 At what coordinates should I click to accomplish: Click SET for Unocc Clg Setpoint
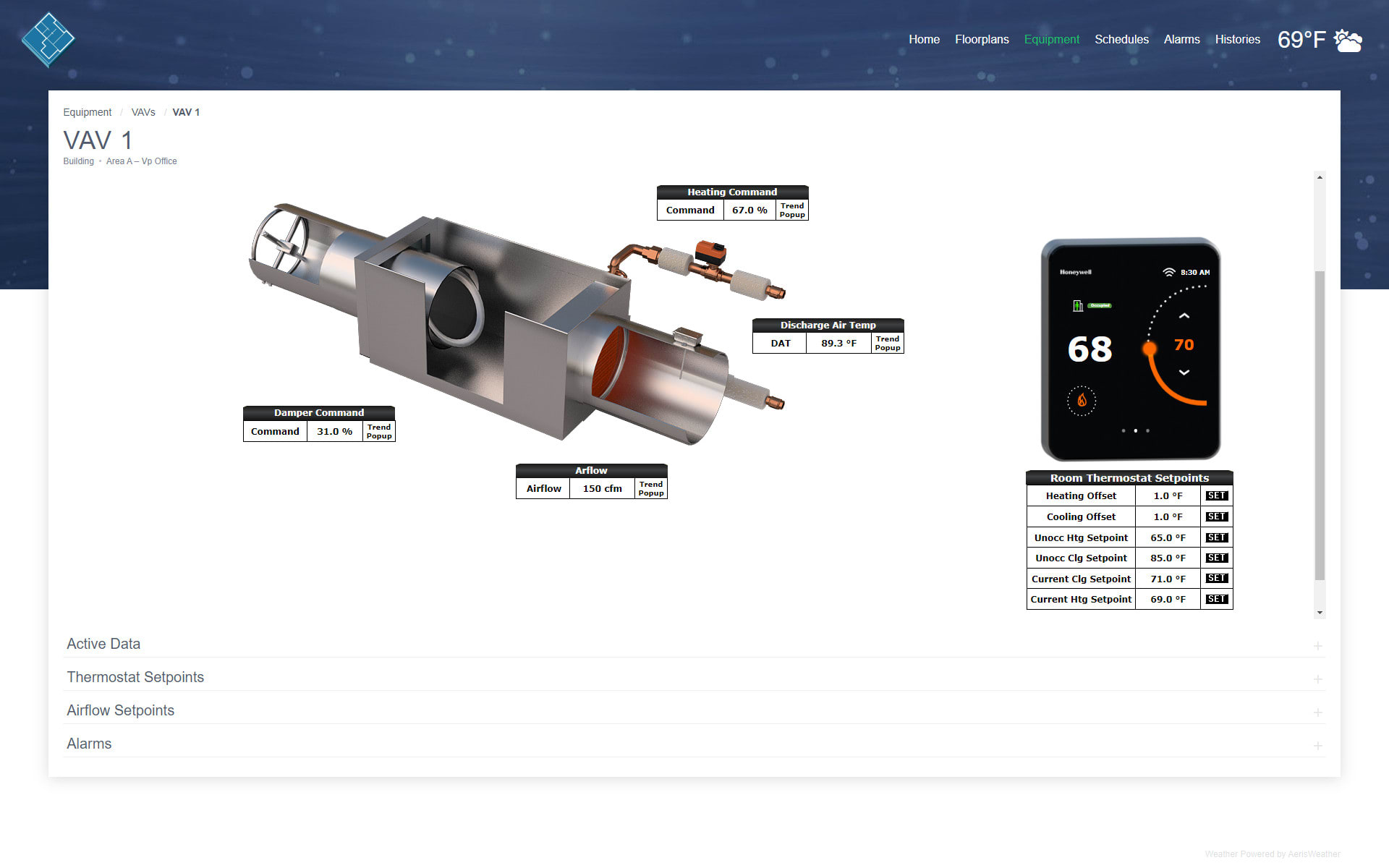point(1216,558)
